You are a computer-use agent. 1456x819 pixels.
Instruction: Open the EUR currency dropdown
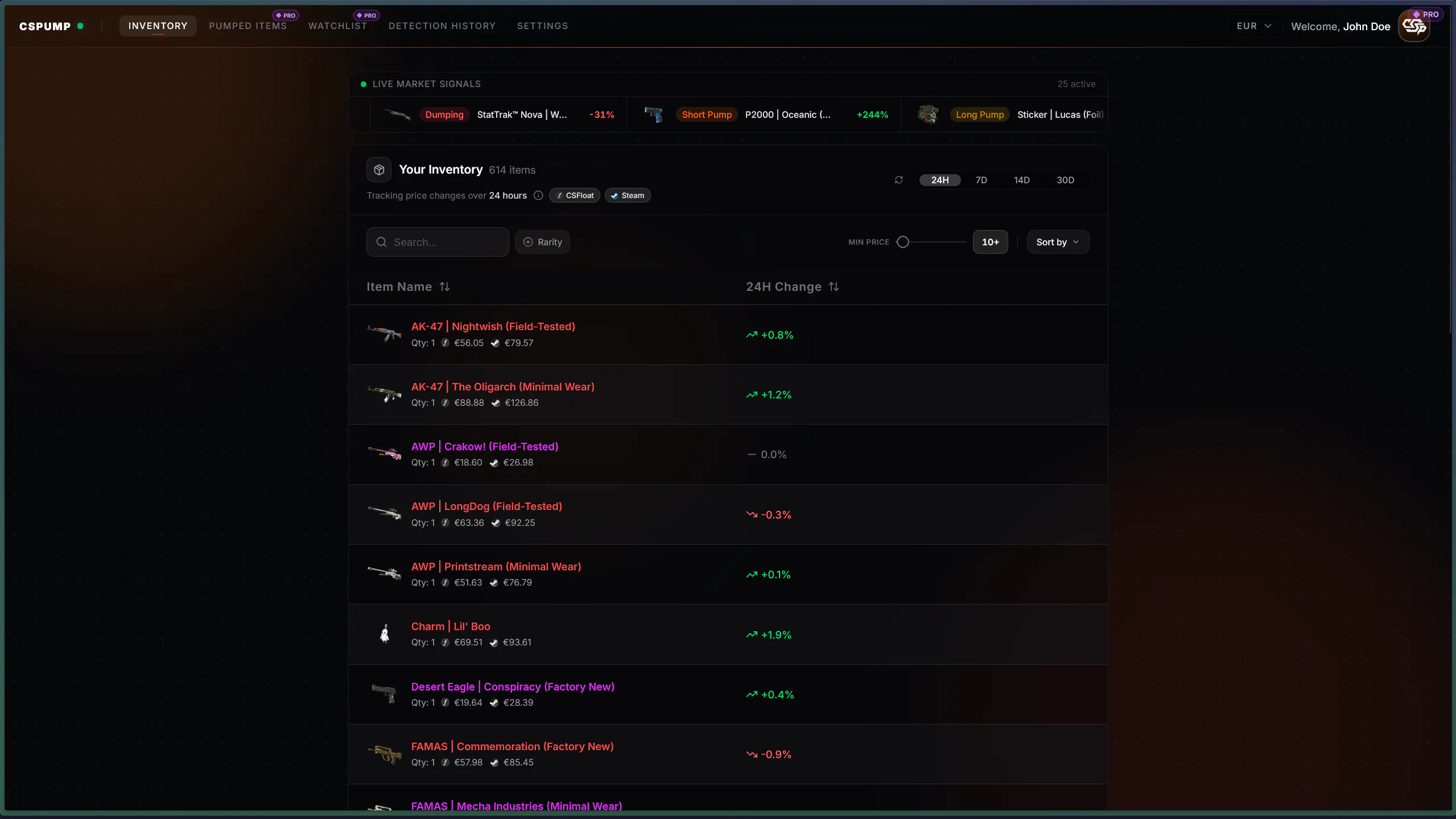click(1254, 26)
